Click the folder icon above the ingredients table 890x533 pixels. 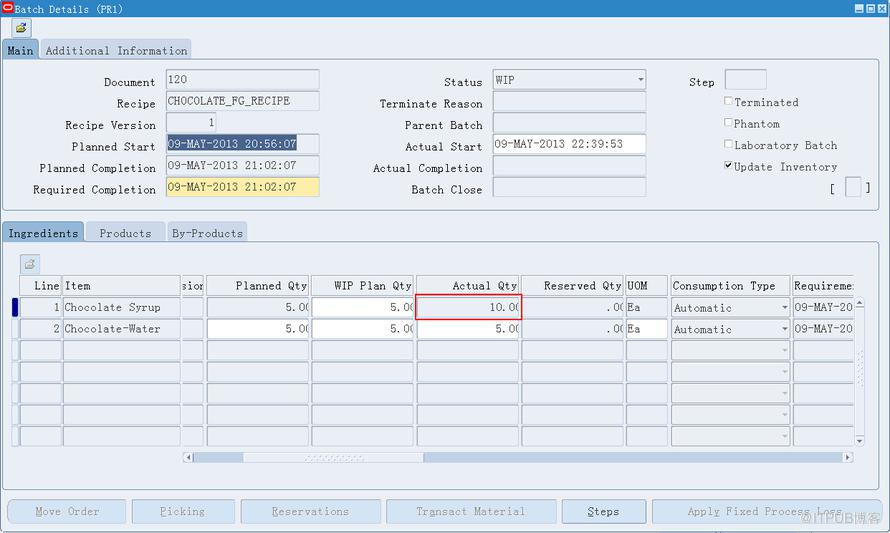point(30,264)
